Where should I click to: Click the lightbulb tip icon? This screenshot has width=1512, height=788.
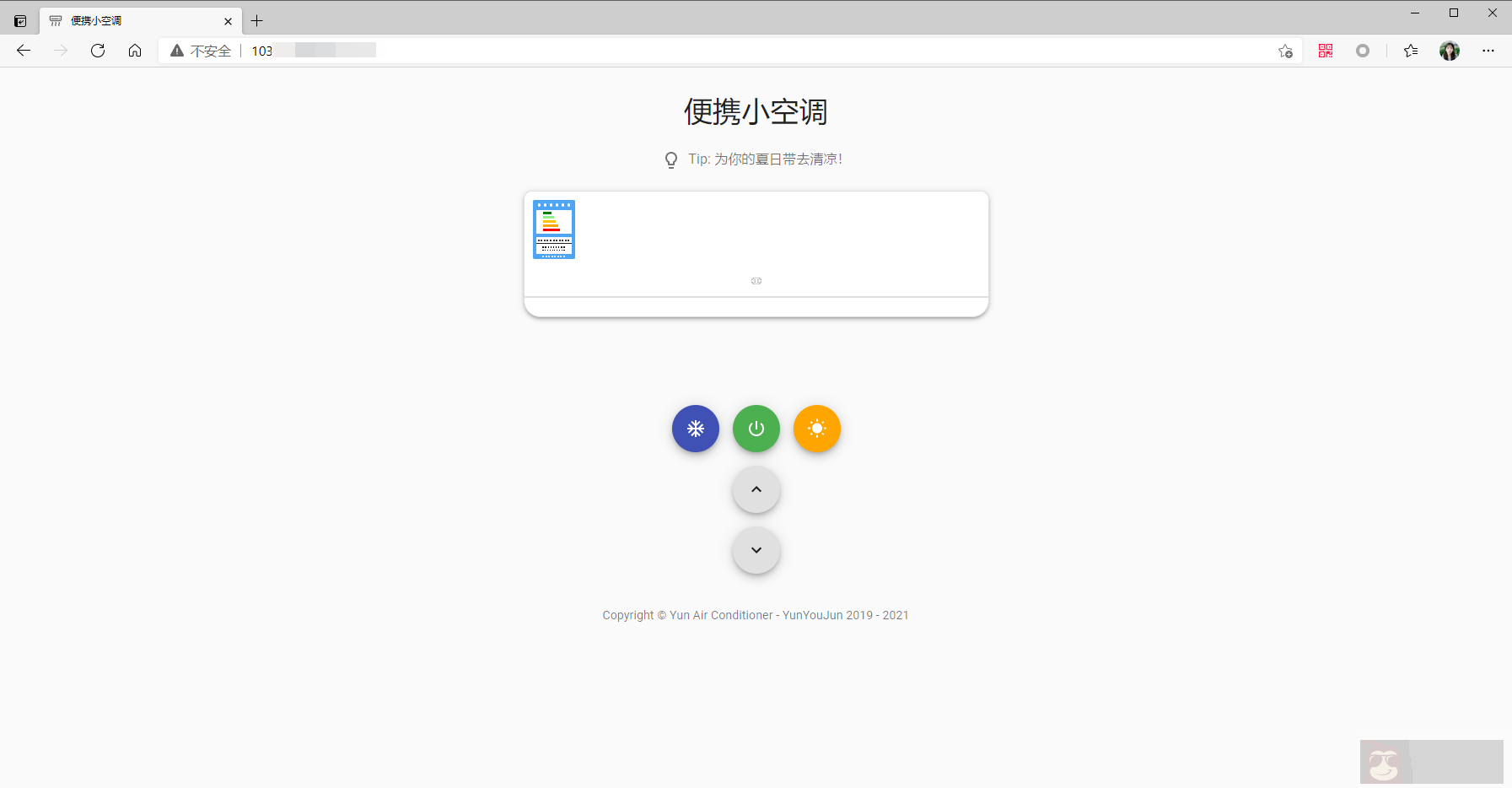(x=670, y=159)
